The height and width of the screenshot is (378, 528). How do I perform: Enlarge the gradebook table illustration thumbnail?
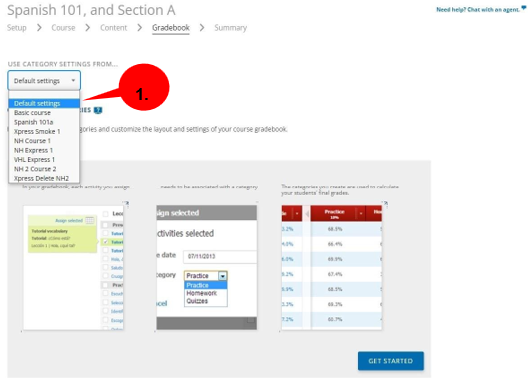332,268
